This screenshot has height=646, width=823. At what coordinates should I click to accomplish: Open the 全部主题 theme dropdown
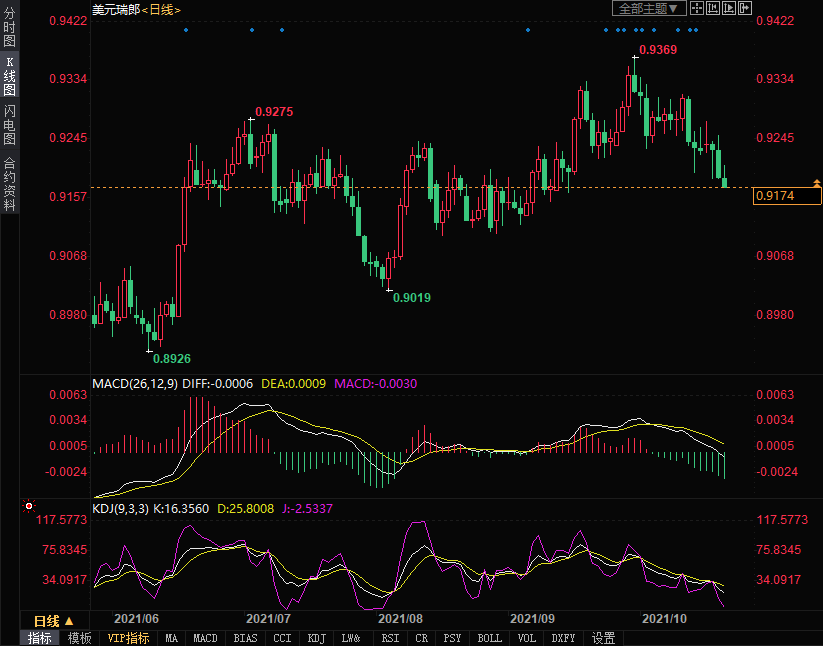tap(648, 8)
